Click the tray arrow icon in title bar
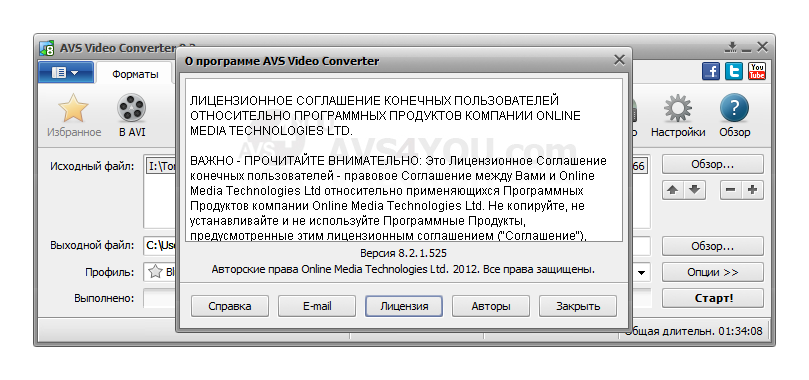 click(731, 48)
